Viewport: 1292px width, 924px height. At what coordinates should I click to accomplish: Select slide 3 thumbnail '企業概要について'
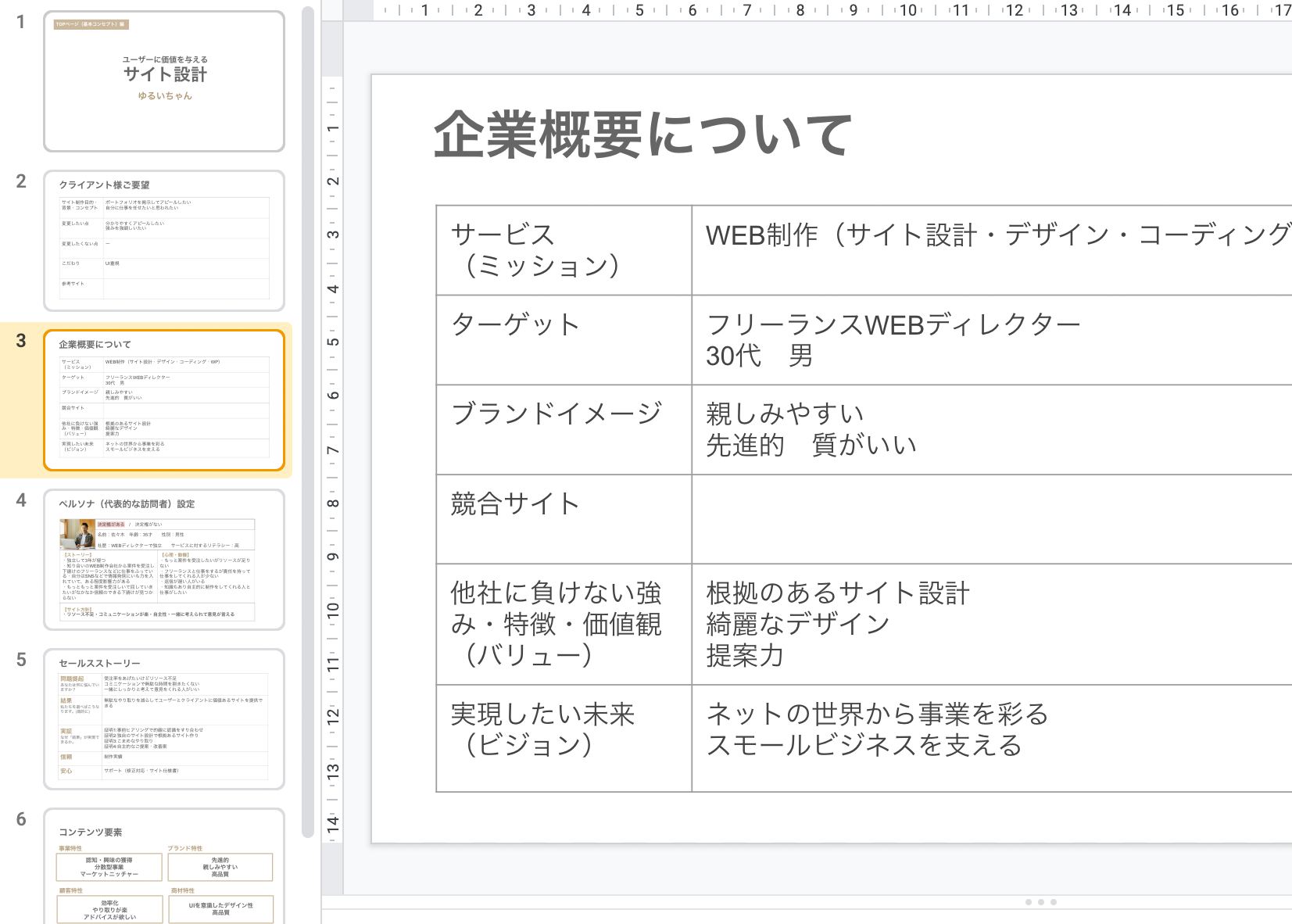click(x=164, y=400)
